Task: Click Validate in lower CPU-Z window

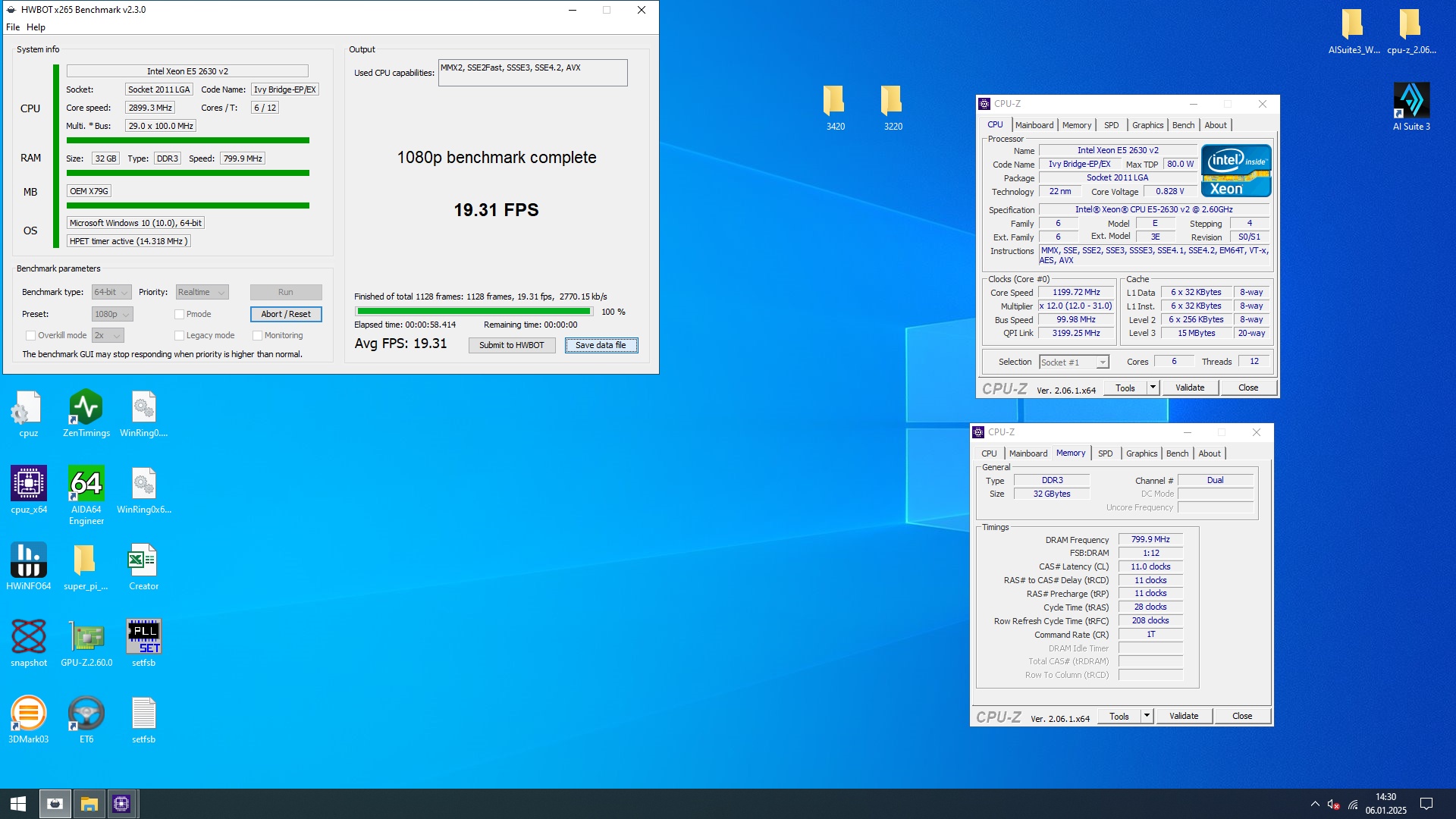Action: 1184,716
